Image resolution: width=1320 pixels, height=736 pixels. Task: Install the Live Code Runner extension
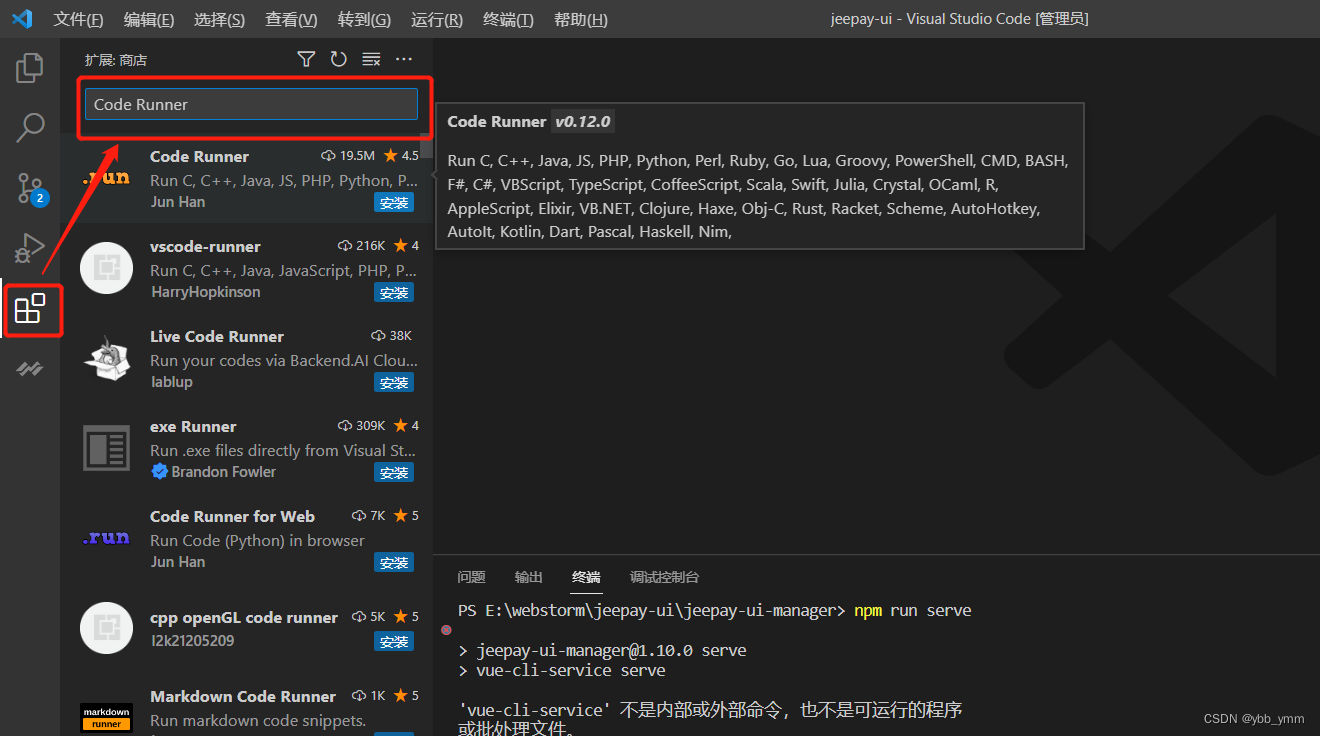pos(394,383)
